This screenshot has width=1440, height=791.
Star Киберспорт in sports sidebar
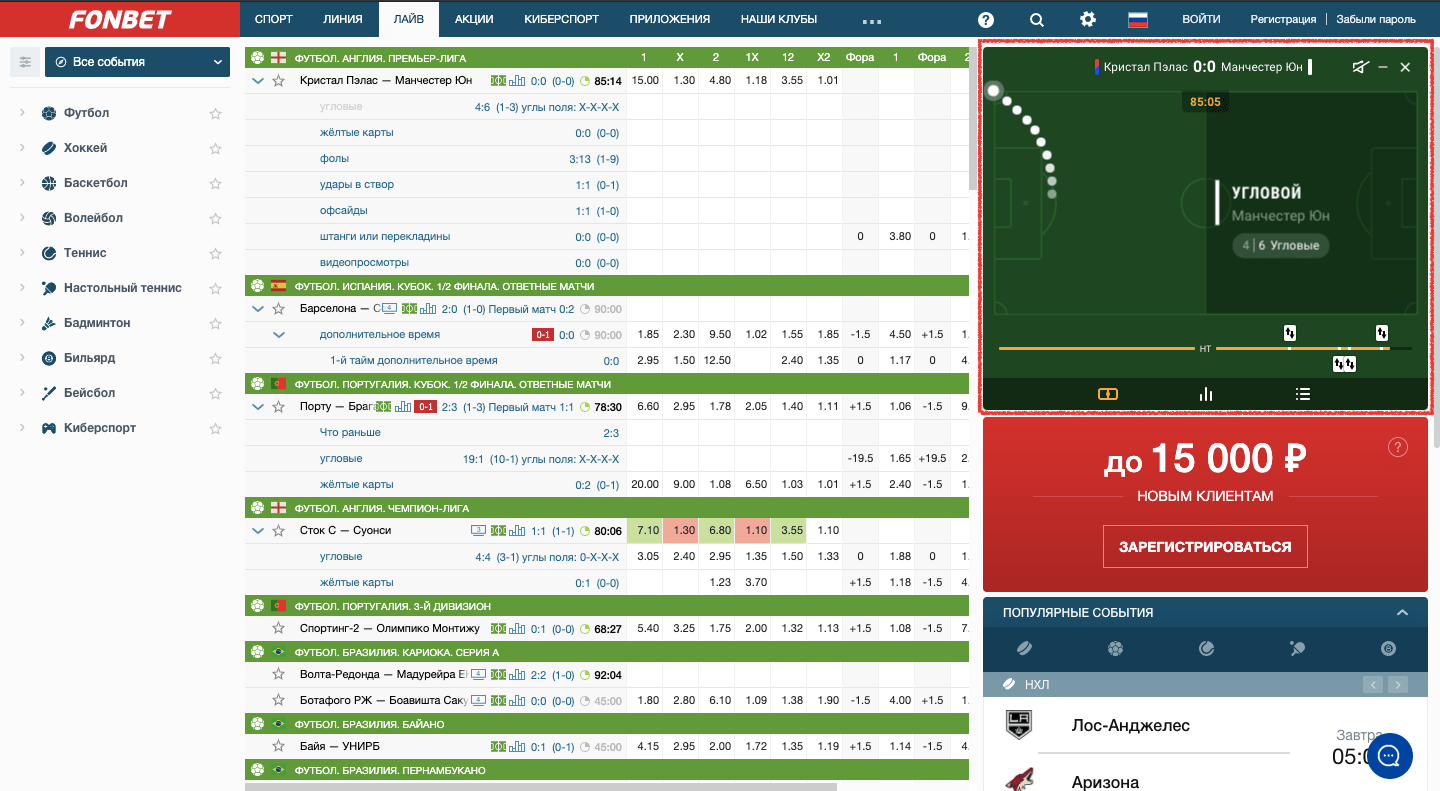pyautogui.click(x=215, y=428)
